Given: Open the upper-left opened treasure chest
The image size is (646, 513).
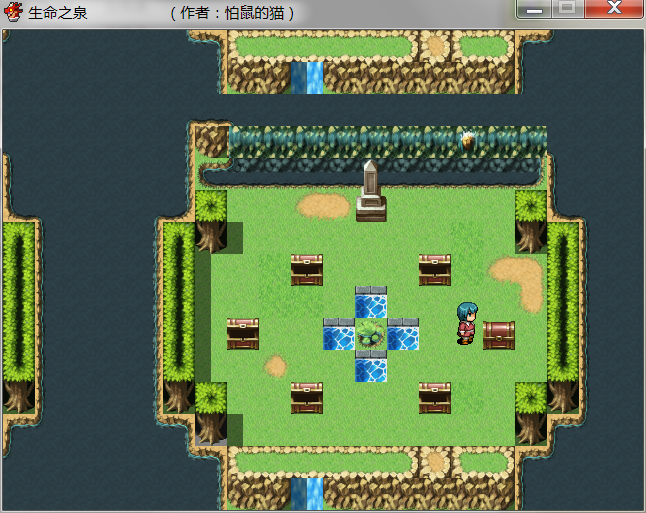Looking at the screenshot, I should (307, 270).
